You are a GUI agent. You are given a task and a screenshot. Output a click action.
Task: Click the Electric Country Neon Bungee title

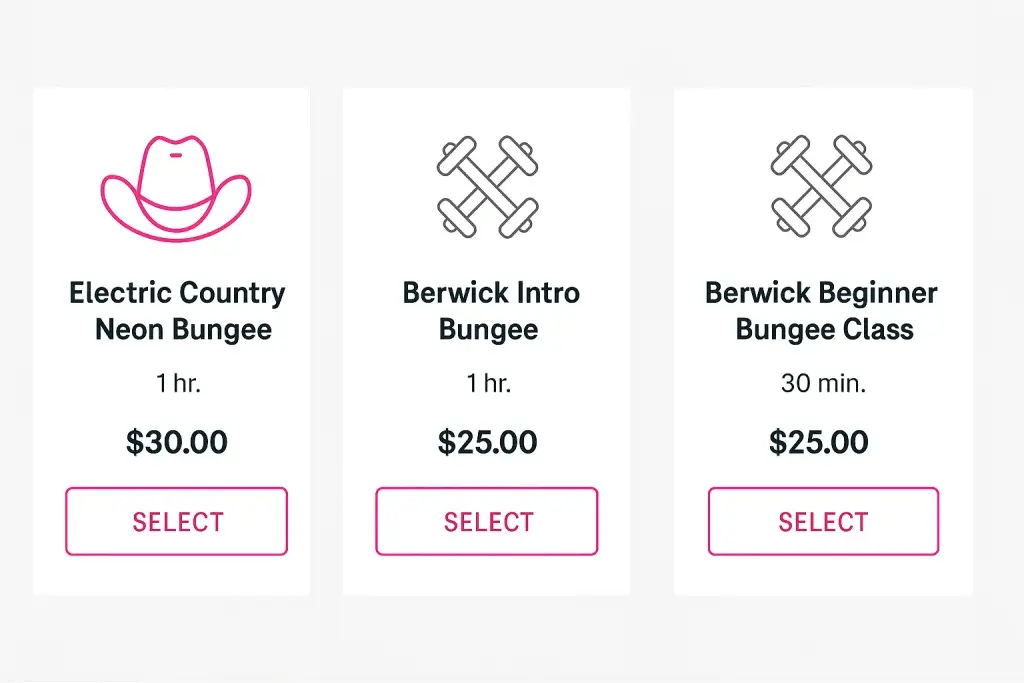click(176, 310)
